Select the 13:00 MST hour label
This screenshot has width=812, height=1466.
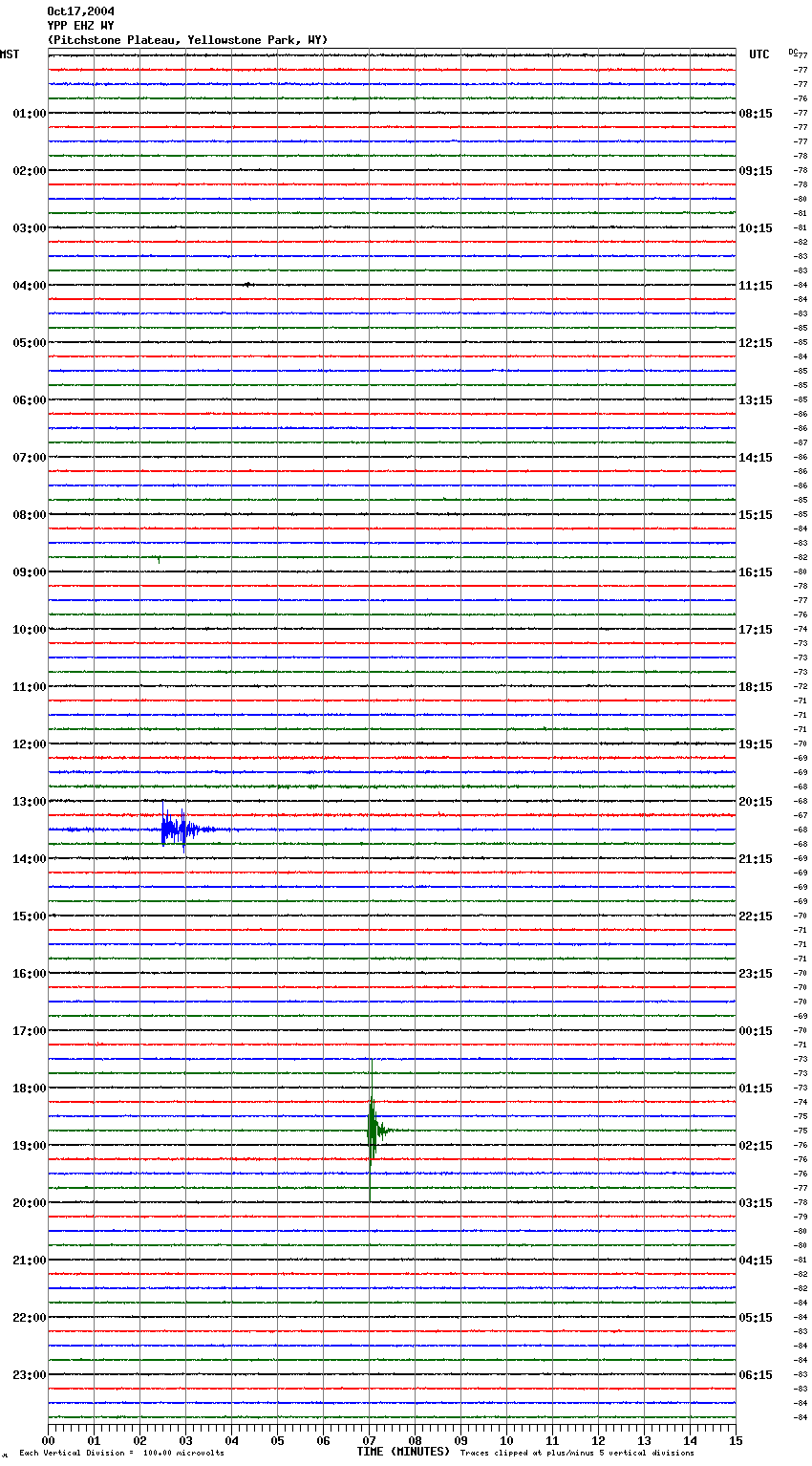pyautogui.click(x=30, y=802)
